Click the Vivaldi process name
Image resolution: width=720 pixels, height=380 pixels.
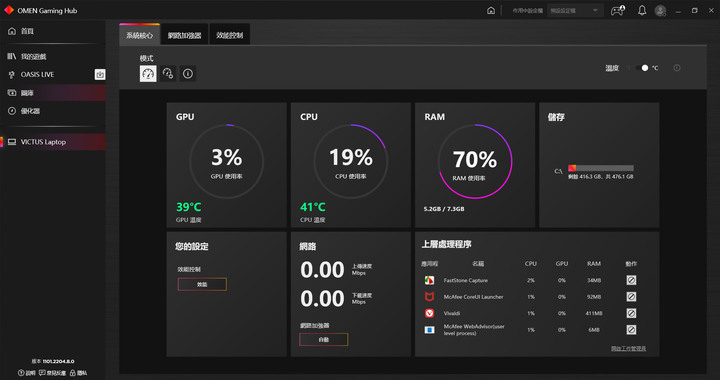click(452, 313)
